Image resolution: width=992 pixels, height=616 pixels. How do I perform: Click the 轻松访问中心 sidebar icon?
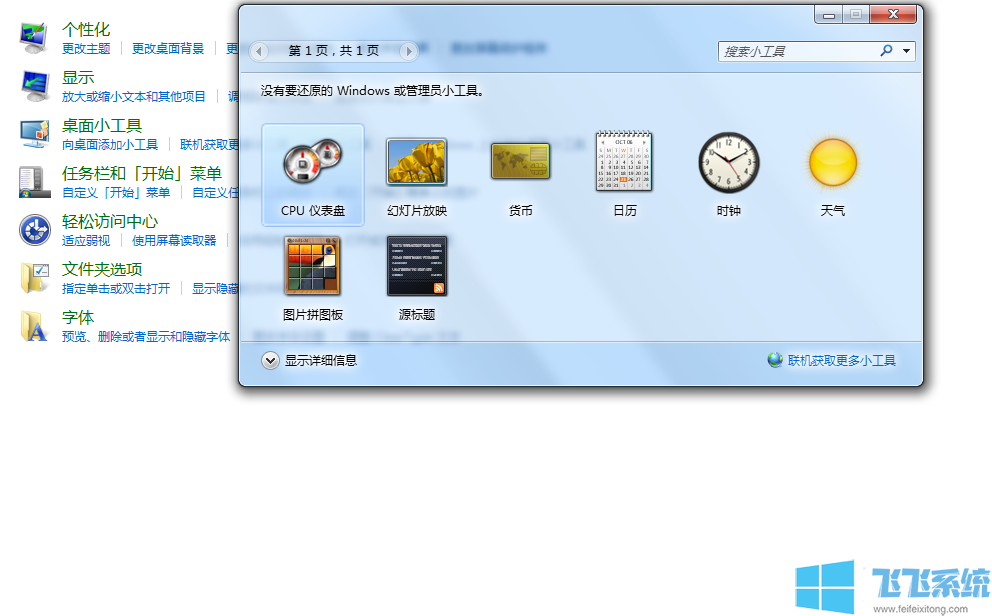click(x=33, y=230)
